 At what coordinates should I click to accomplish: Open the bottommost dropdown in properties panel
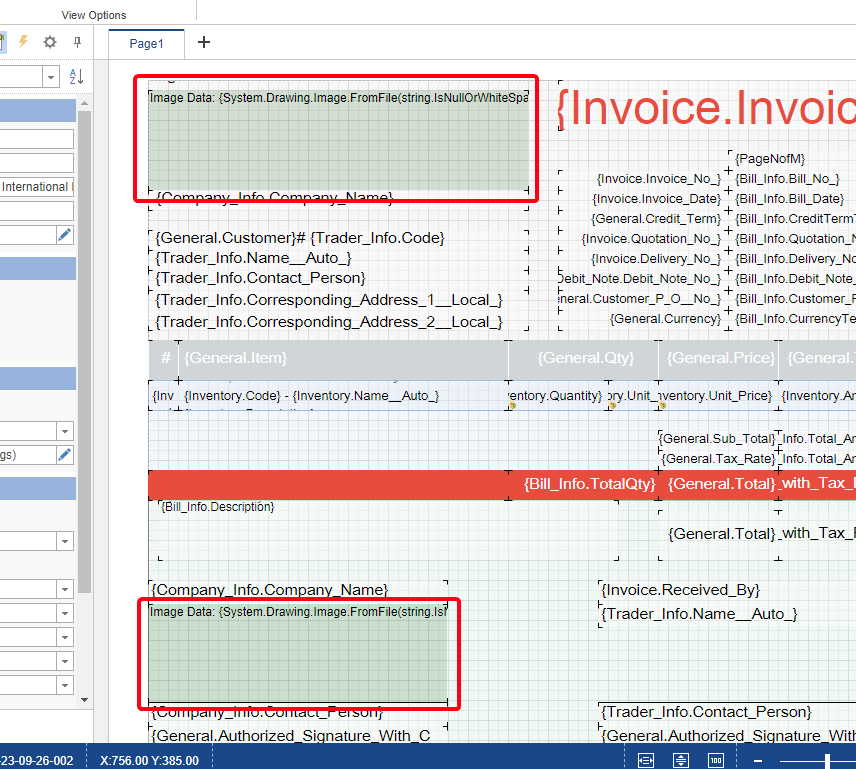coord(65,685)
